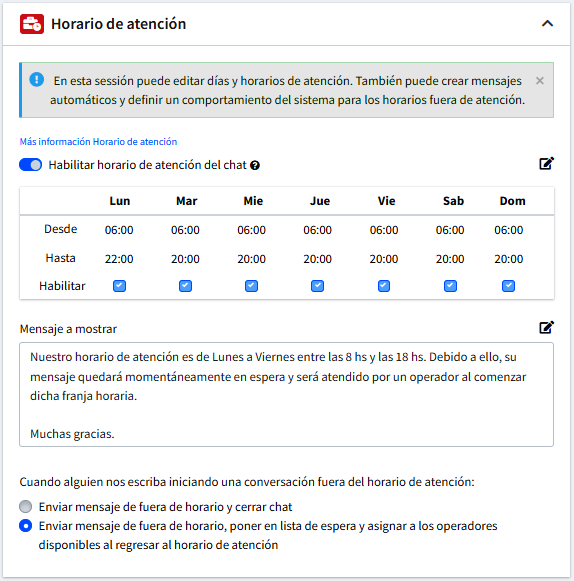Screen dimensions: 574x581
Task: Select poner en lista de espera radio option
Action: pyautogui.click(x=26, y=526)
